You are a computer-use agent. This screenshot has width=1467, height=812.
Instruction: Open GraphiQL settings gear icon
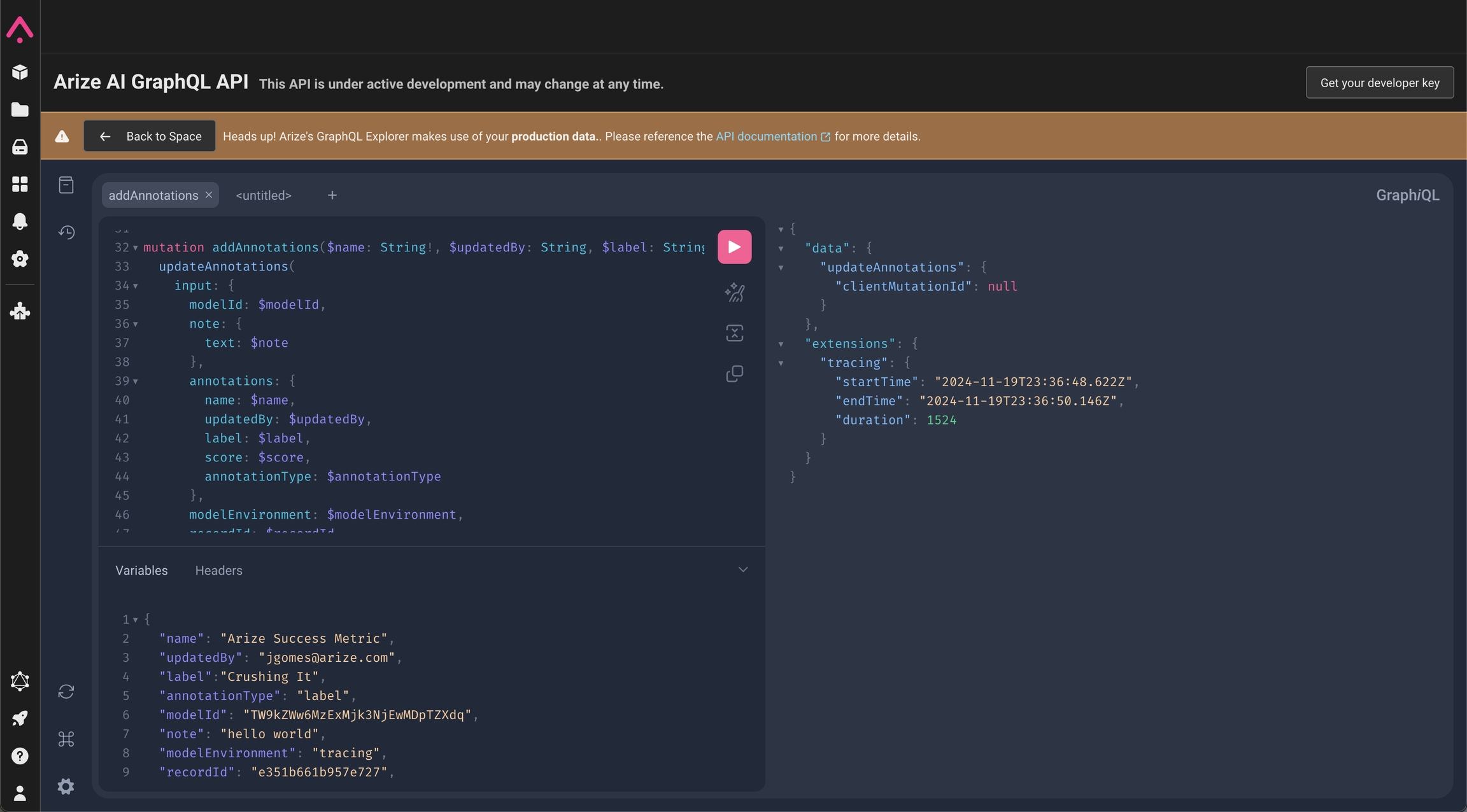(x=66, y=787)
